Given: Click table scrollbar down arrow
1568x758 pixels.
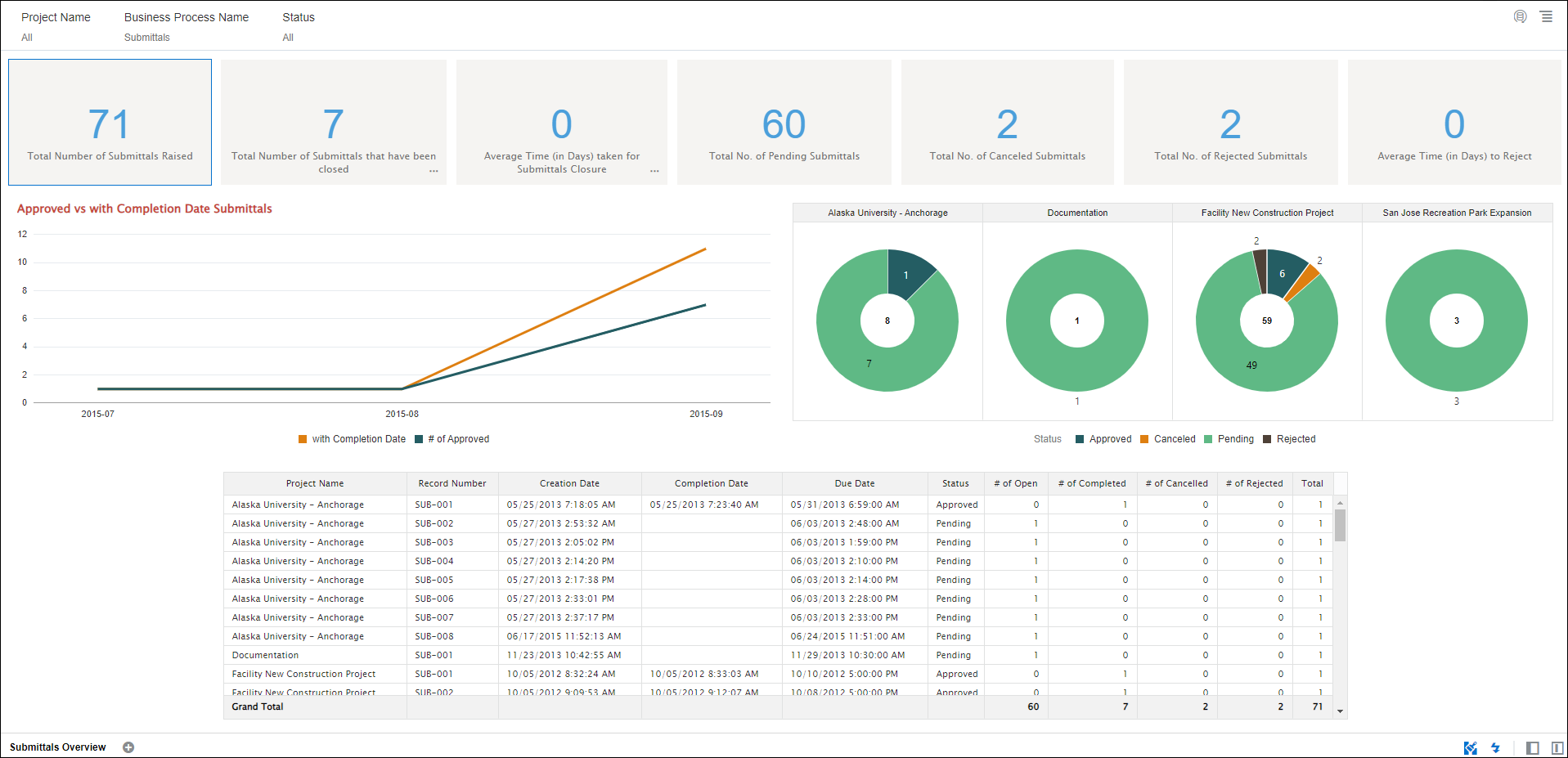Looking at the screenshot, I should click(x=1340, y=711).
